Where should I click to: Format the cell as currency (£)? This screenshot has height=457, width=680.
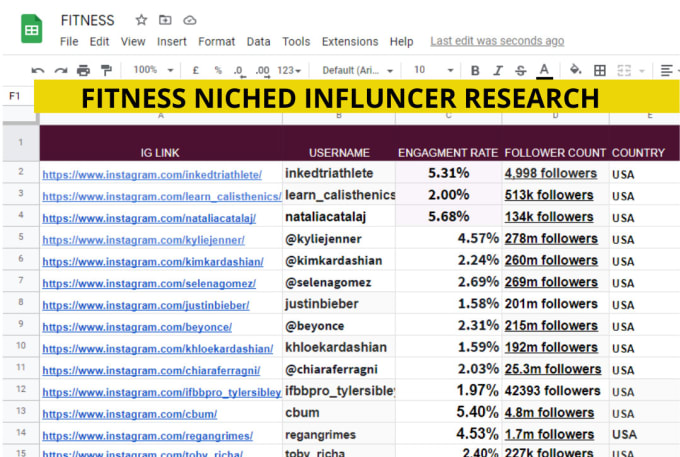pyautogui.click(x=196, y=70)
